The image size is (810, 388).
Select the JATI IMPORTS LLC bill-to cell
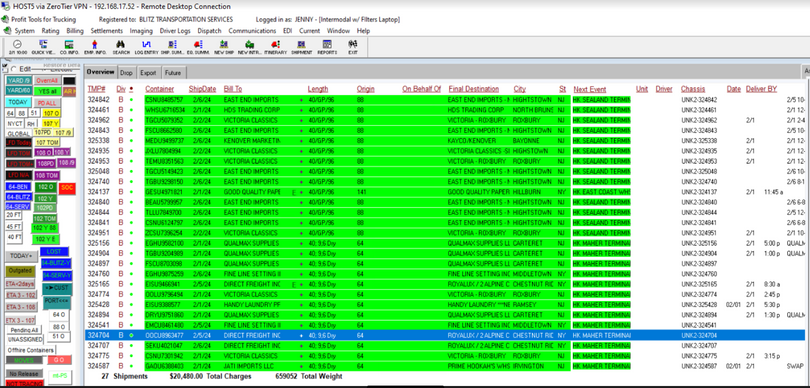pos(252,366)
